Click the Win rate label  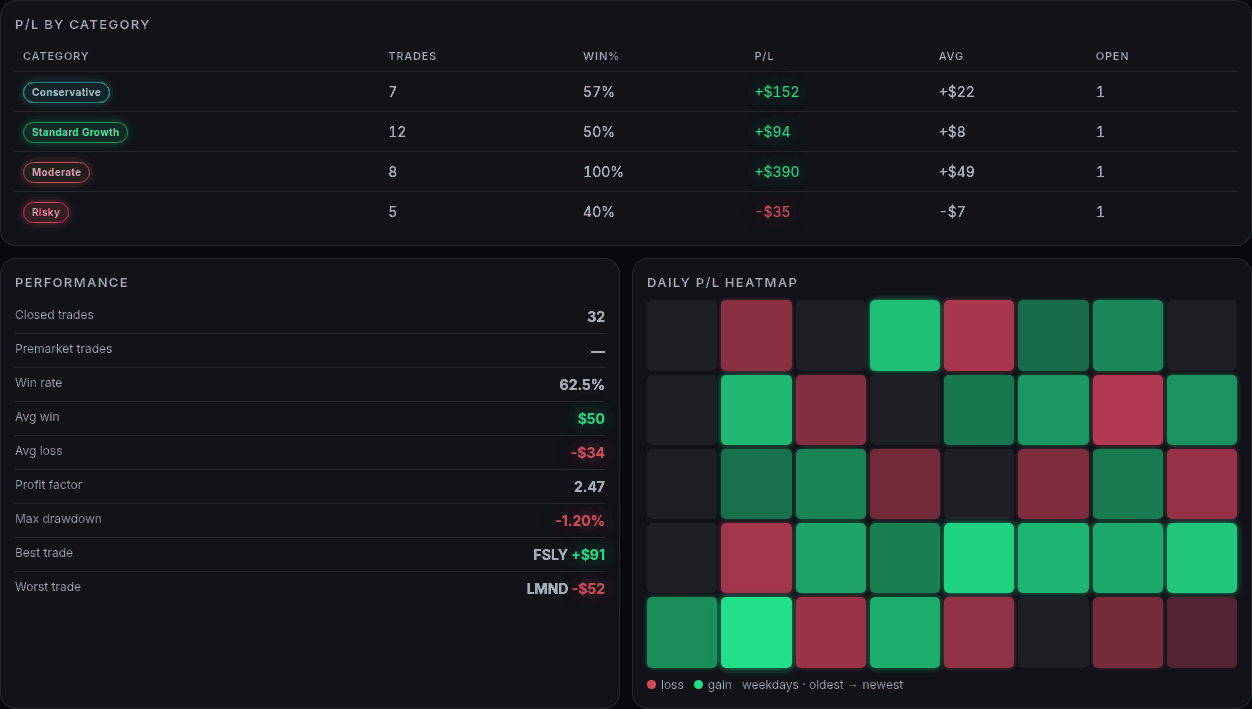[38, 383]
